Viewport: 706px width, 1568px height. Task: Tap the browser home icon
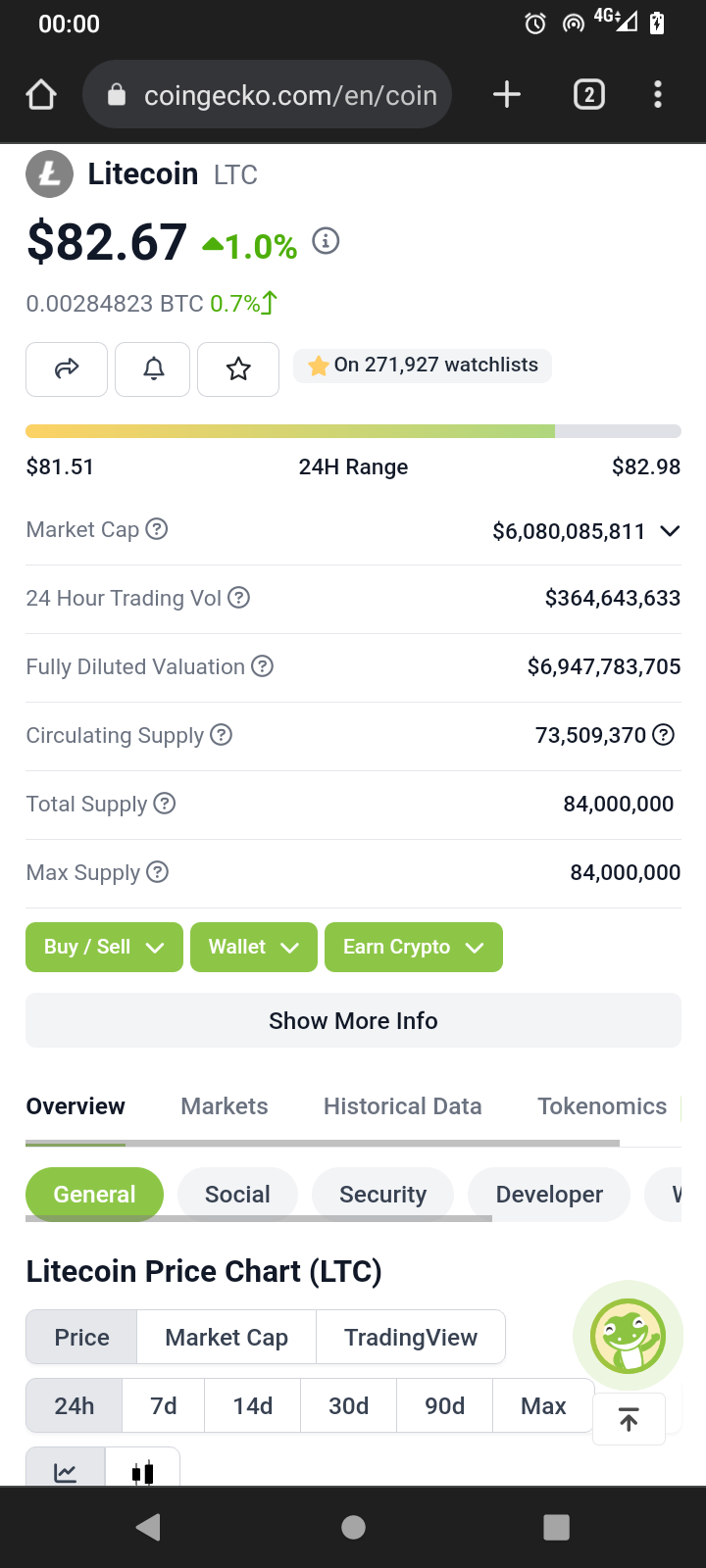pos(41,95)
